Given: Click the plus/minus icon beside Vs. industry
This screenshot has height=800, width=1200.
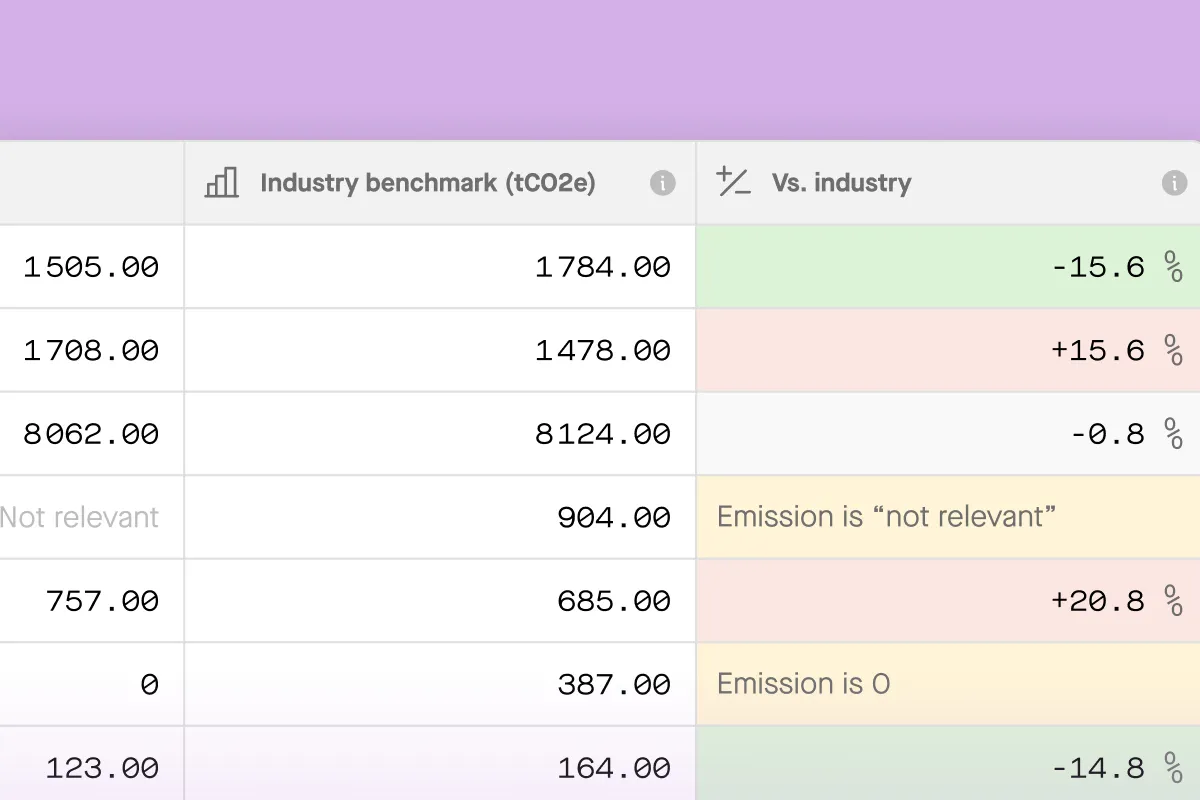Looking at the screenshot, I should coord(733,183).
